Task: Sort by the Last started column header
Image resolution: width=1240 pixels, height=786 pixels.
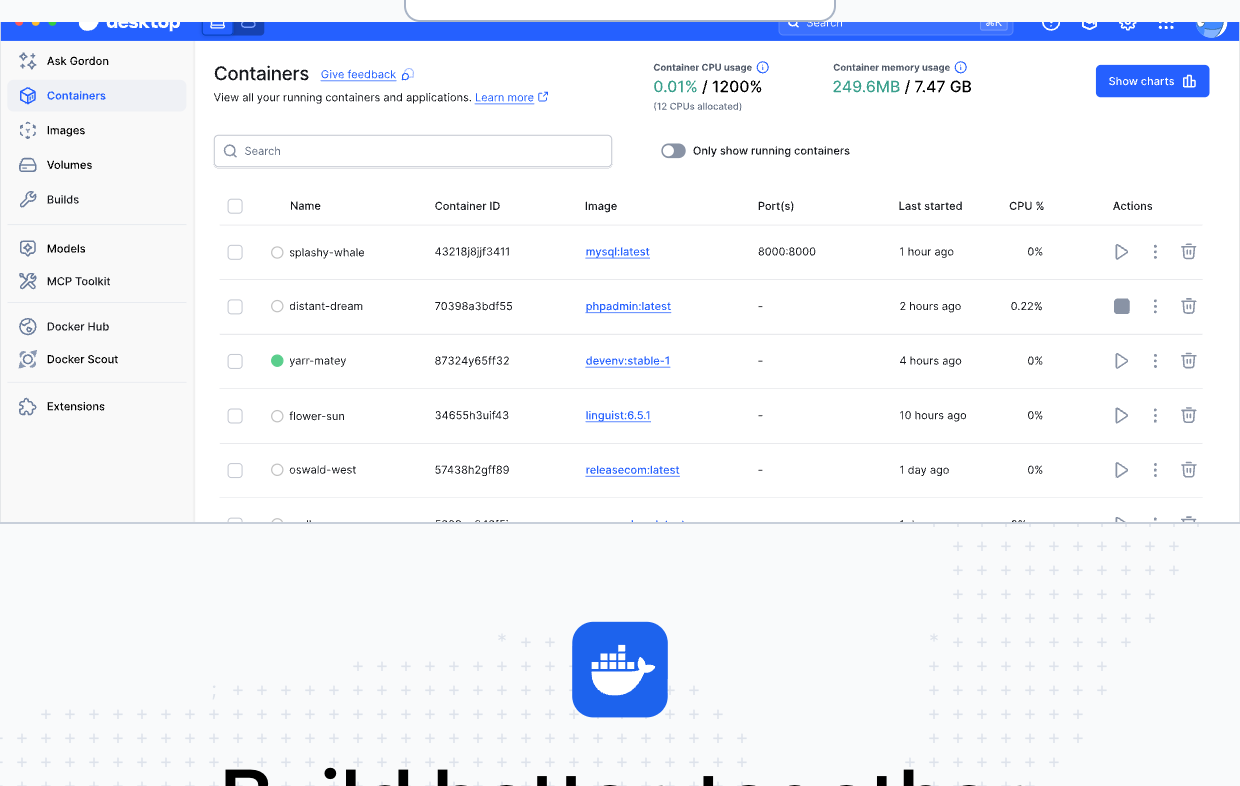Action: [x=930, y=206]
